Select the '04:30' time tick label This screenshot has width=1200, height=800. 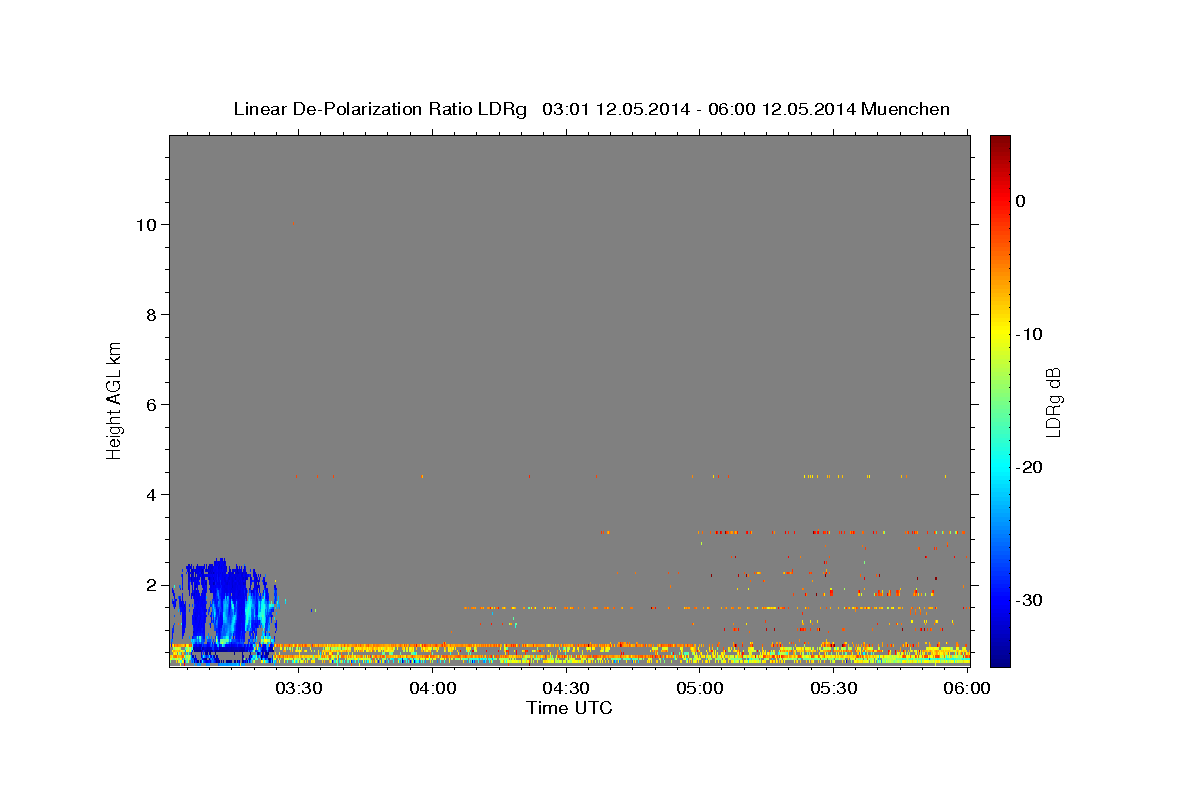coord(566,688)
